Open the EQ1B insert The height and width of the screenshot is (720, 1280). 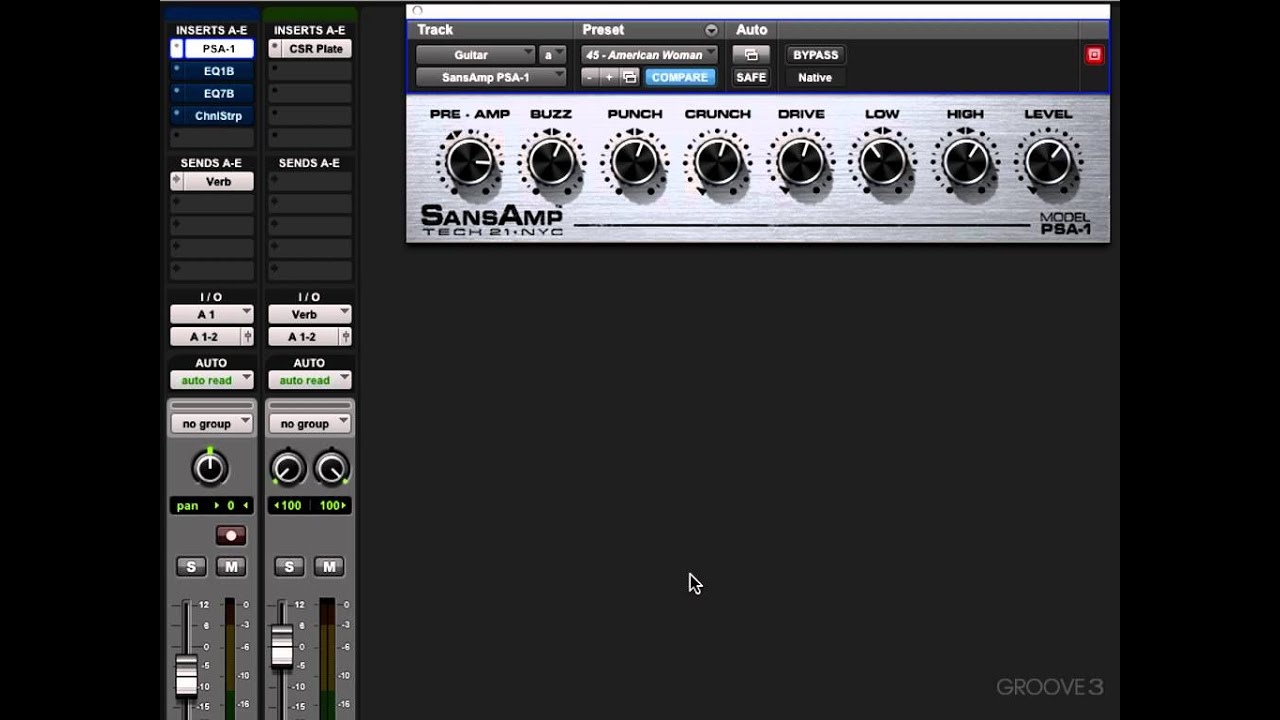(219, 71)
